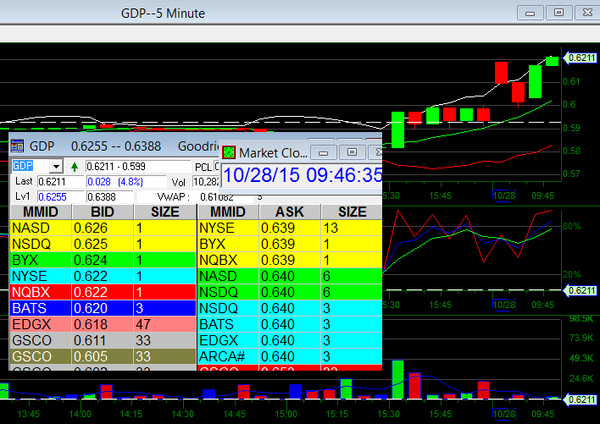This screenshot has height=424, width=600.
Task: Open the GDP symbol dropdown arrow
Action: click(x=55, y=166)
